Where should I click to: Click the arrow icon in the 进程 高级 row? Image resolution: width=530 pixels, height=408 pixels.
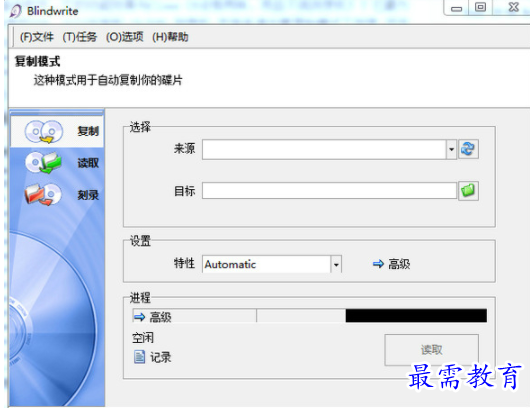[139, 317]
